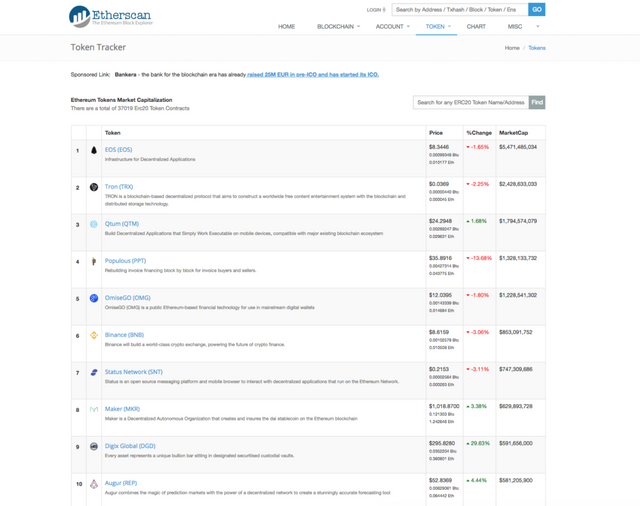Click the EOS token icon
Viewport: 640px width, 506px height.
[x=94, y=150]
